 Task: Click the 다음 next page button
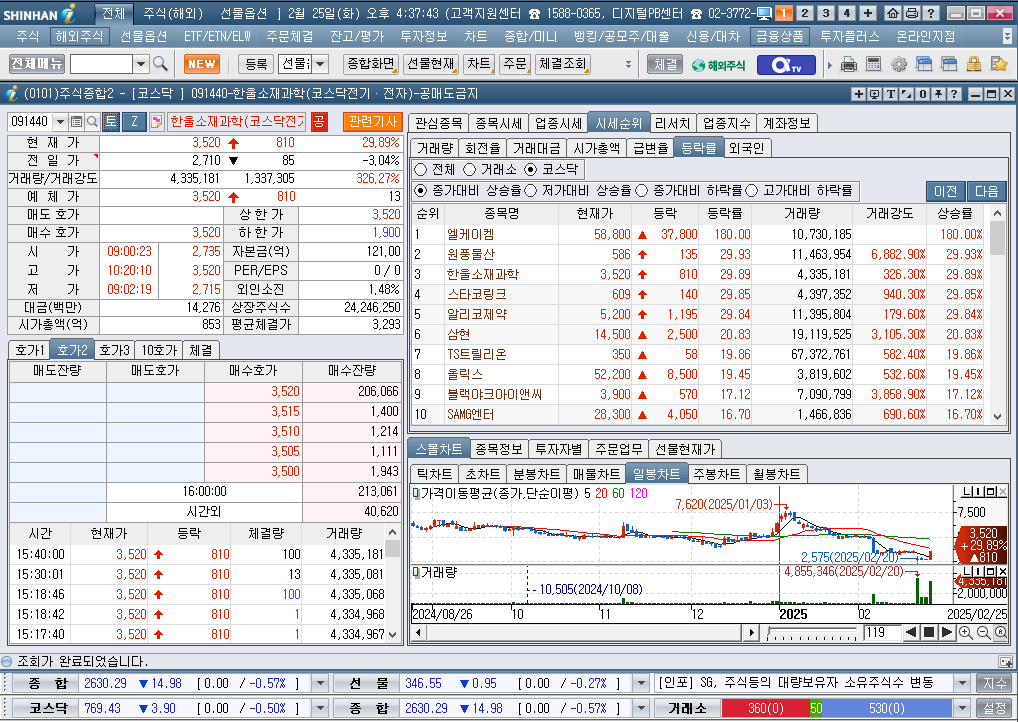(986, 191)
